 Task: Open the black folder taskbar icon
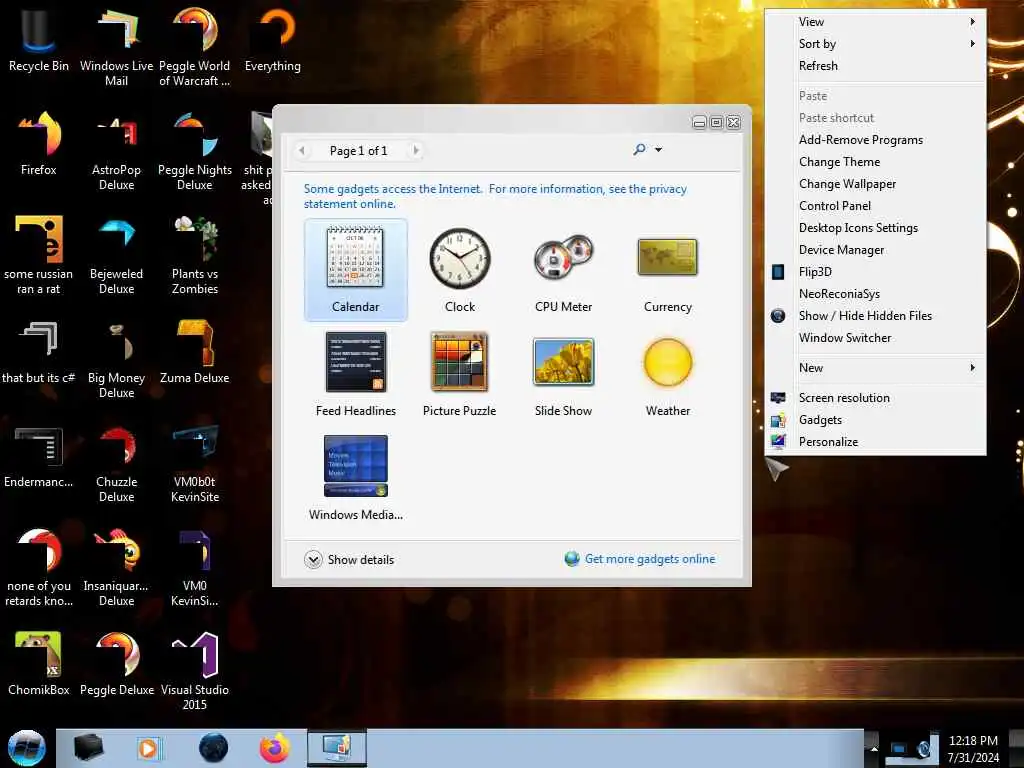point(88,748)
